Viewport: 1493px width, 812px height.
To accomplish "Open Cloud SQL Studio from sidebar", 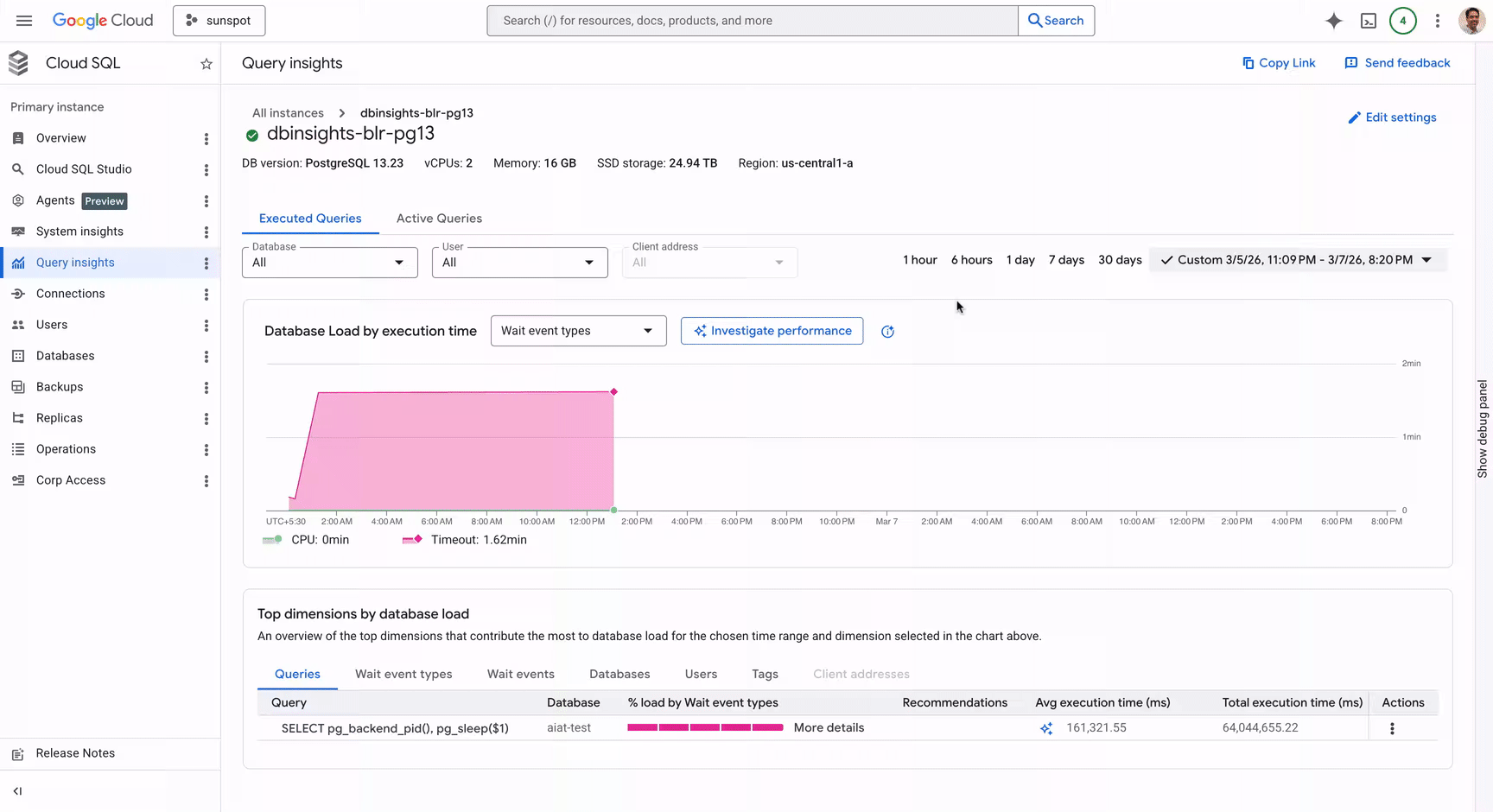I will click(x=84, y=169).
